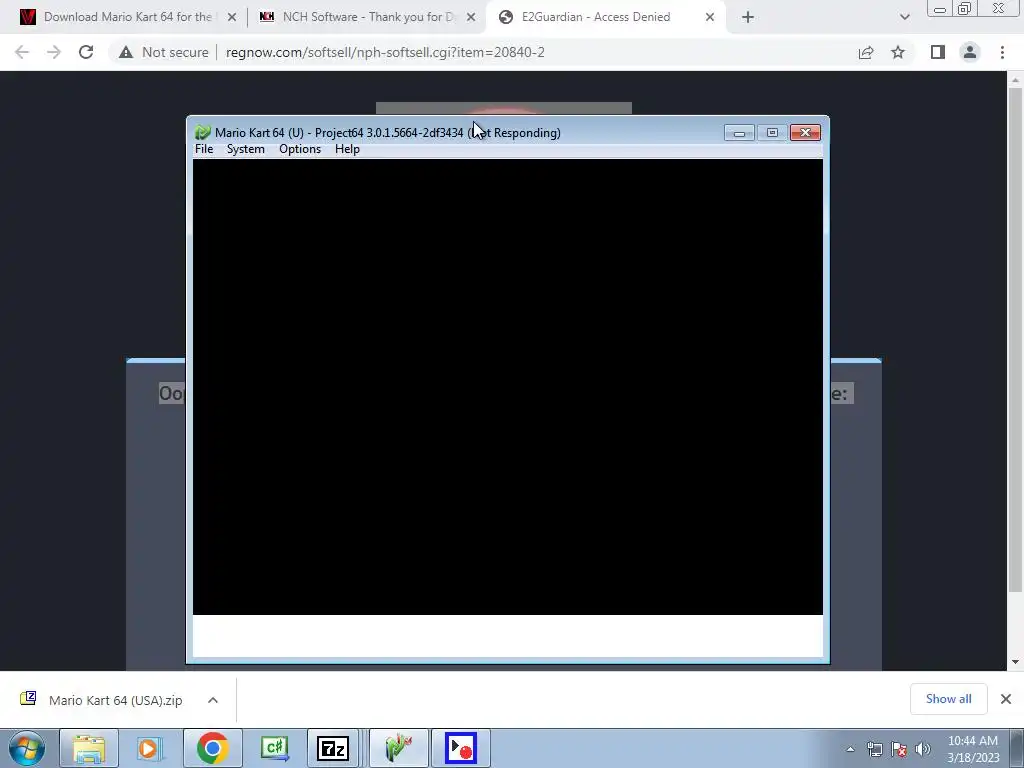
Task: Maximize the Project64 window
Action: click(772, 133)
